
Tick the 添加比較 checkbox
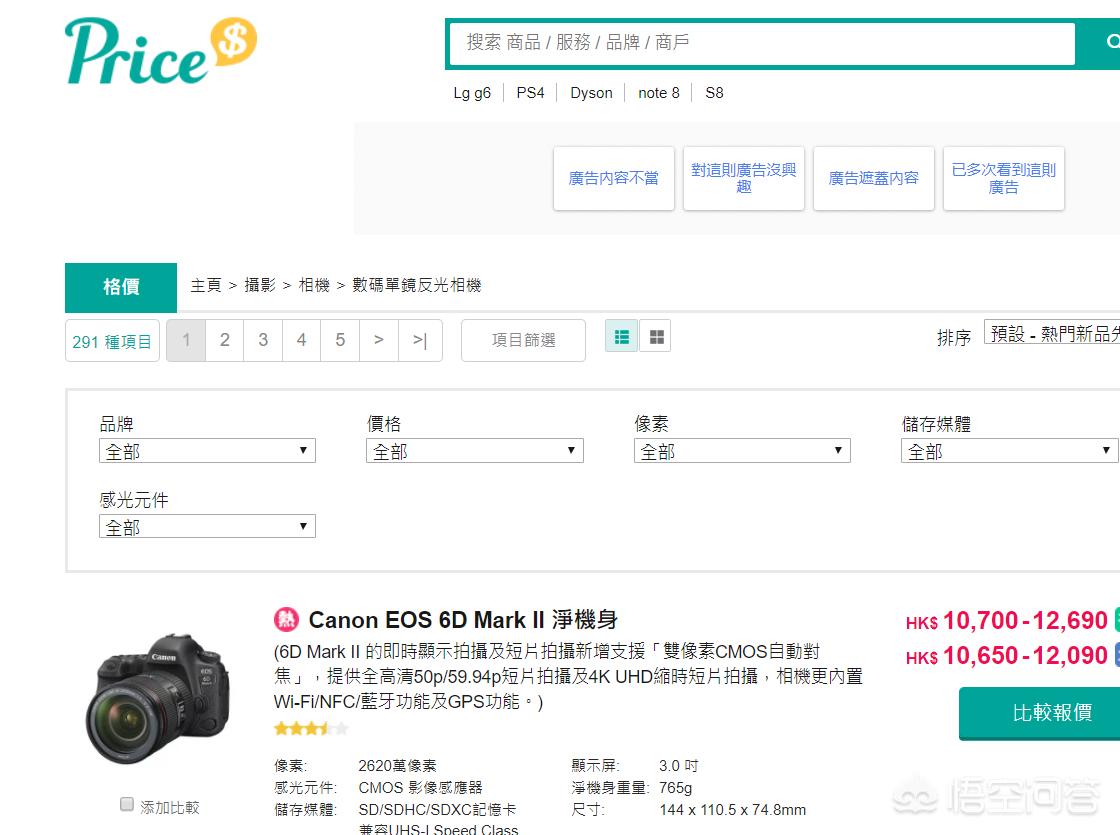[x=127, y=804]
